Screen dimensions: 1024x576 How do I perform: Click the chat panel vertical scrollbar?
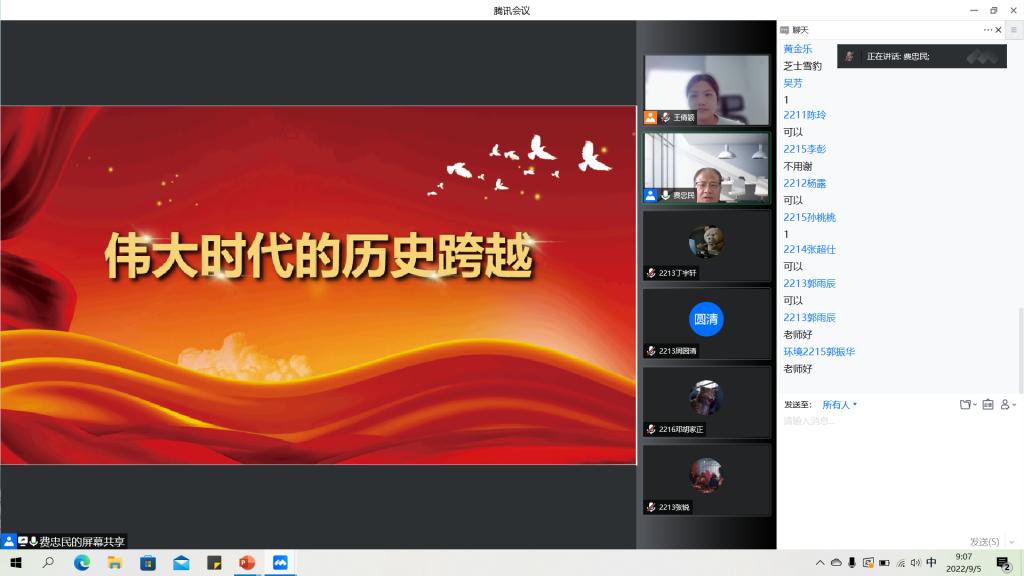tap(1020, 350)
